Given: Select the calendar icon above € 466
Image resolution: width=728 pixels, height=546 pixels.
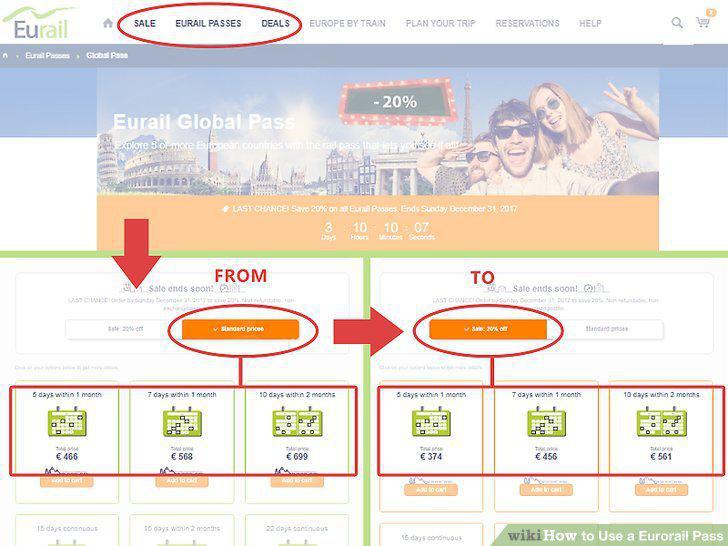Looking at the screenshot, I should pos(67,421).
